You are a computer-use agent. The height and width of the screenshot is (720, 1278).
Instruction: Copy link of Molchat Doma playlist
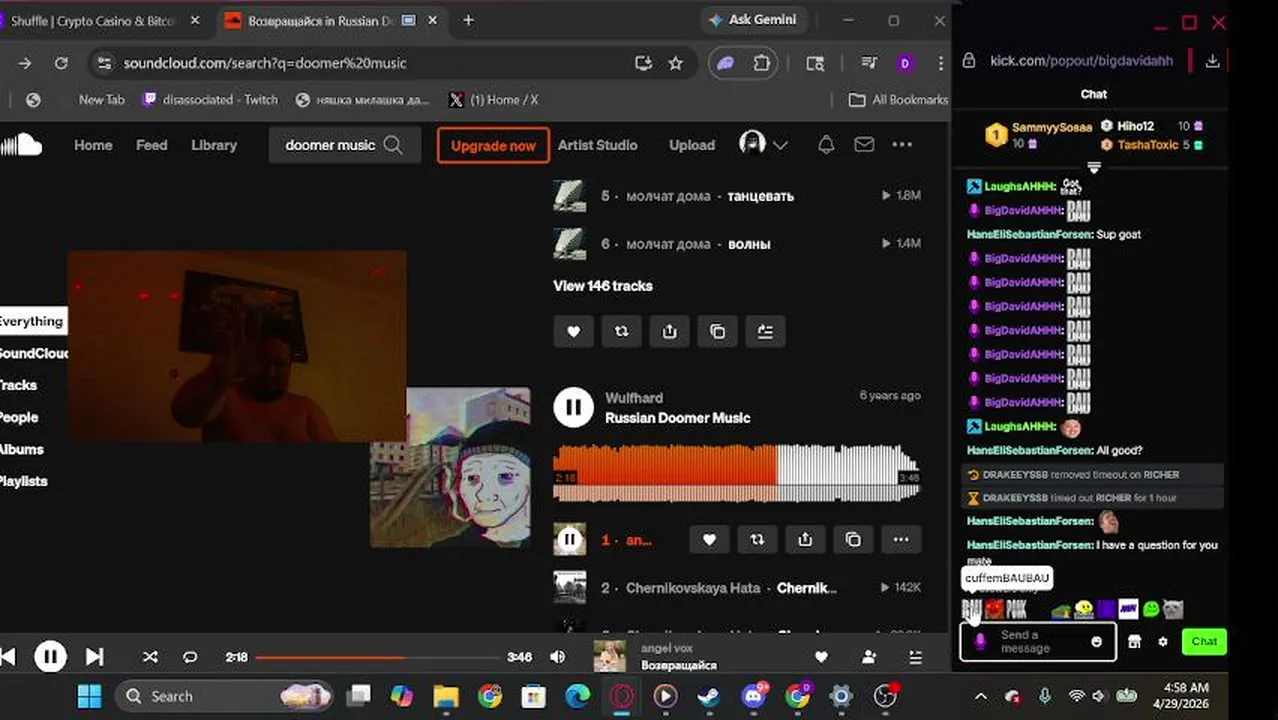coord(717,332)
